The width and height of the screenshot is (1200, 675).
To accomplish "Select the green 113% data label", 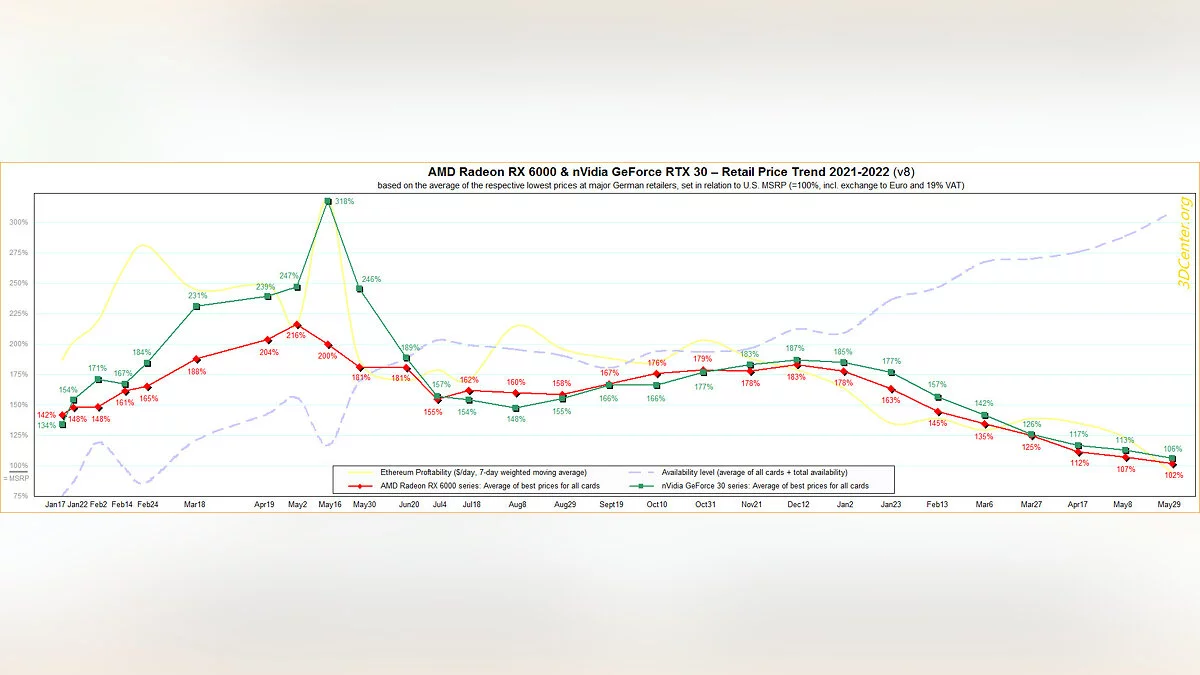I will click(1125, 440).
